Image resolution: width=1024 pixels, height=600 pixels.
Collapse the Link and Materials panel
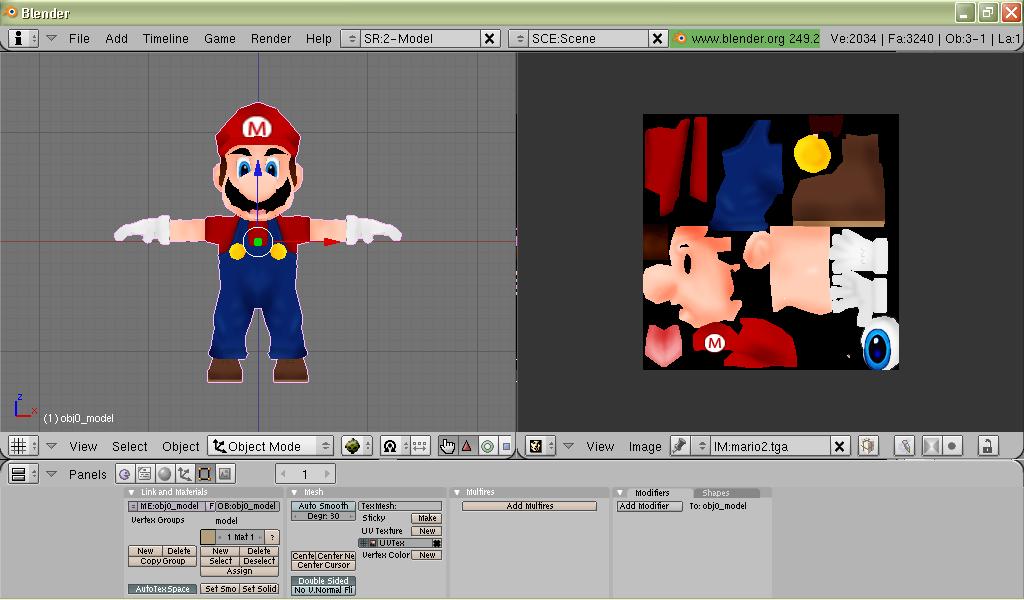131,492
